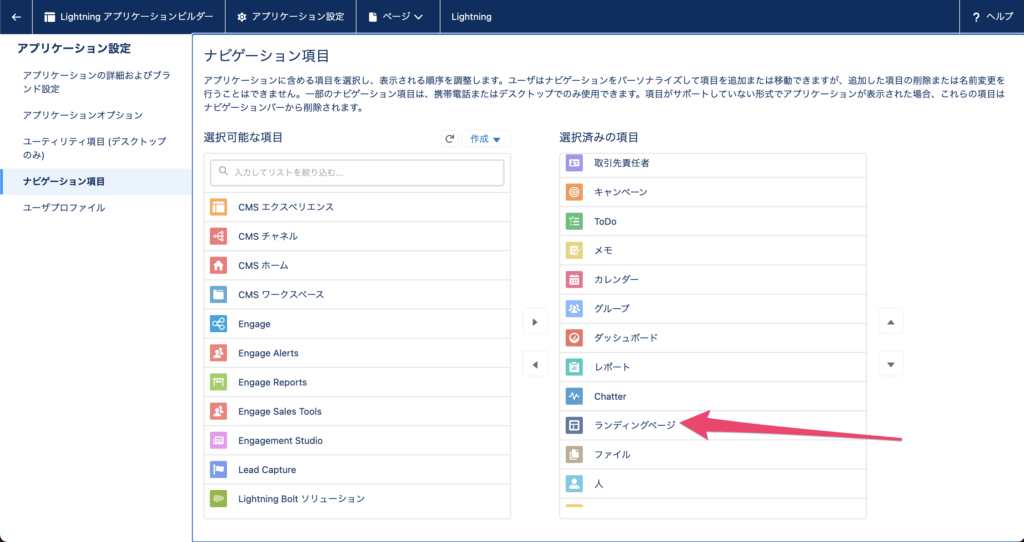Screen dimensions: 1024x542
Task: Select ダッシュボード gauge icon
Action: 574,338
